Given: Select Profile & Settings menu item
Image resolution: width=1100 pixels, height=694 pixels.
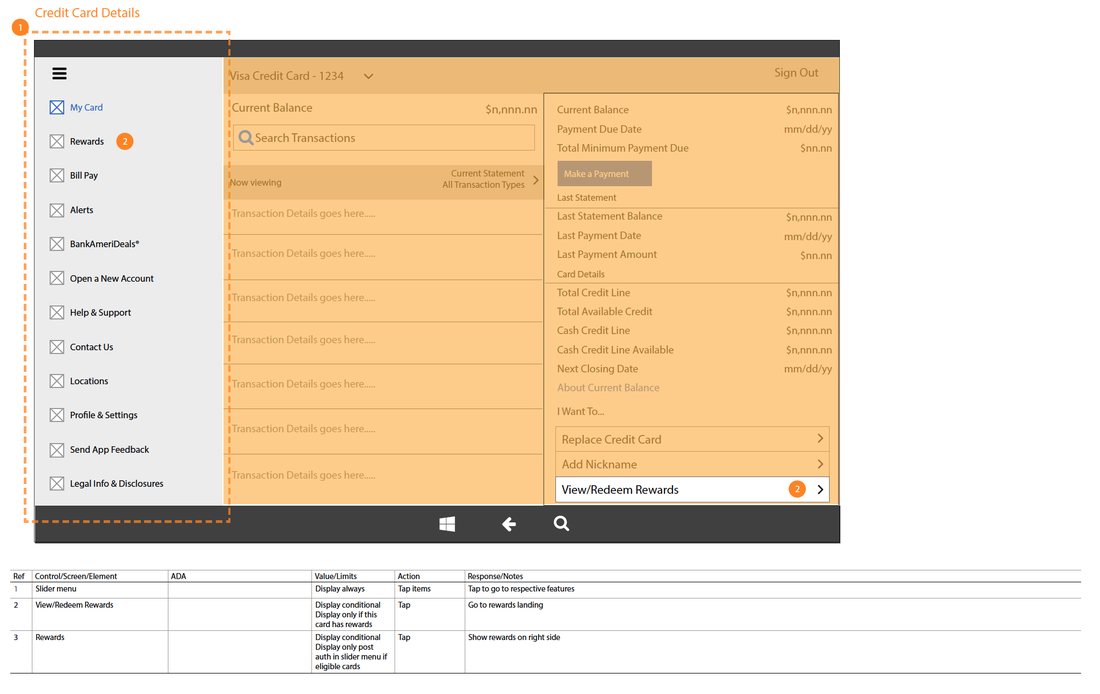Looking at the screenshot, I should (x=104, y=415).
